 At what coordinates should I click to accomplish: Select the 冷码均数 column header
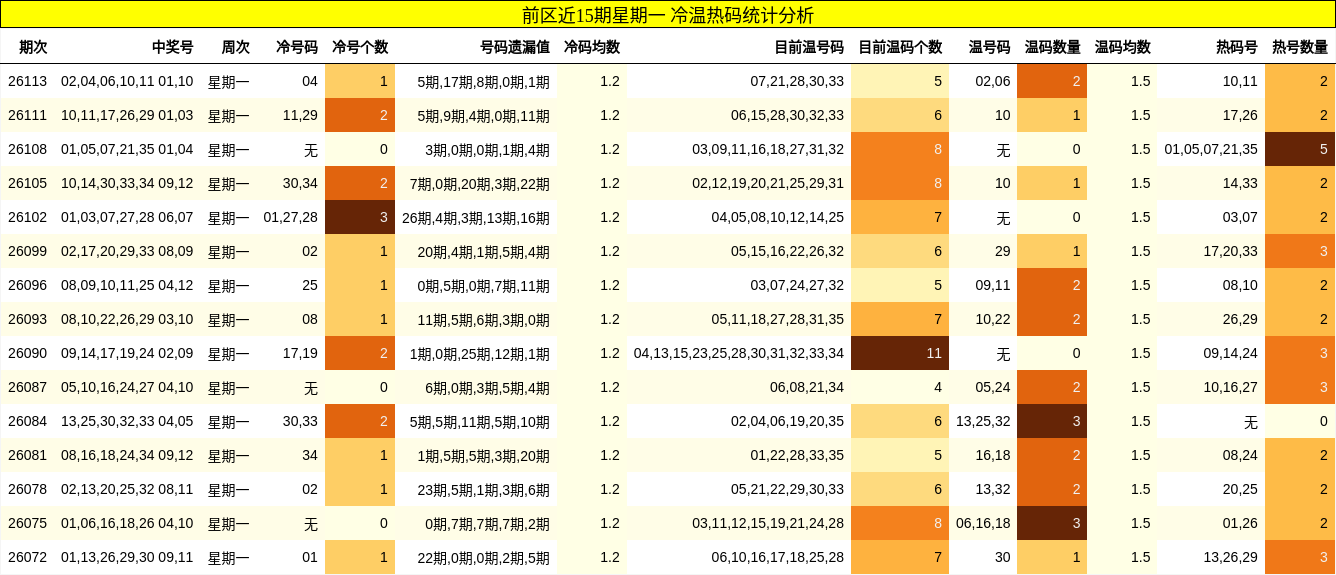click(x=591, y=47)
